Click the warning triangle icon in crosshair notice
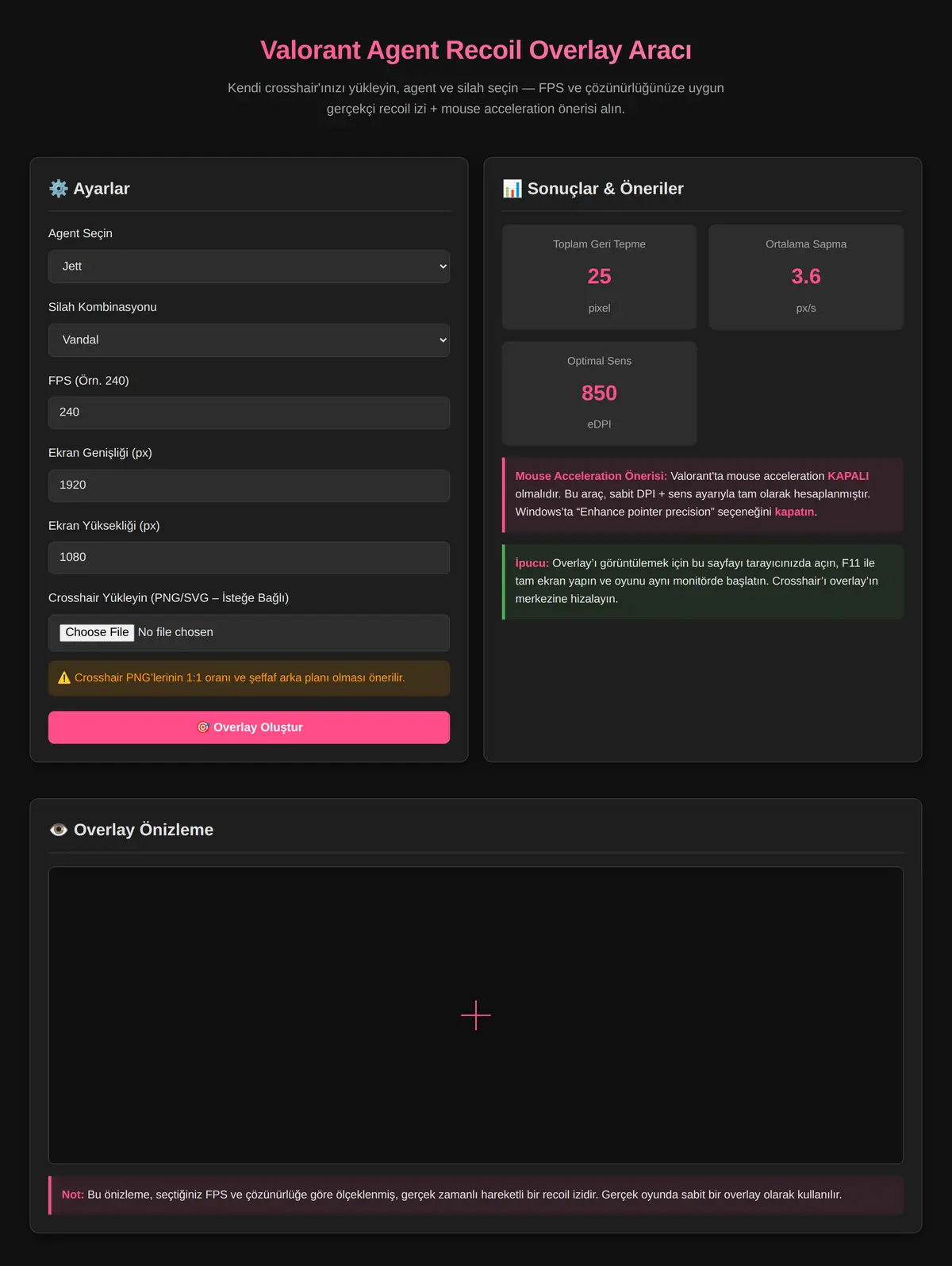The image size is (952, 1266). coord(64,677)
